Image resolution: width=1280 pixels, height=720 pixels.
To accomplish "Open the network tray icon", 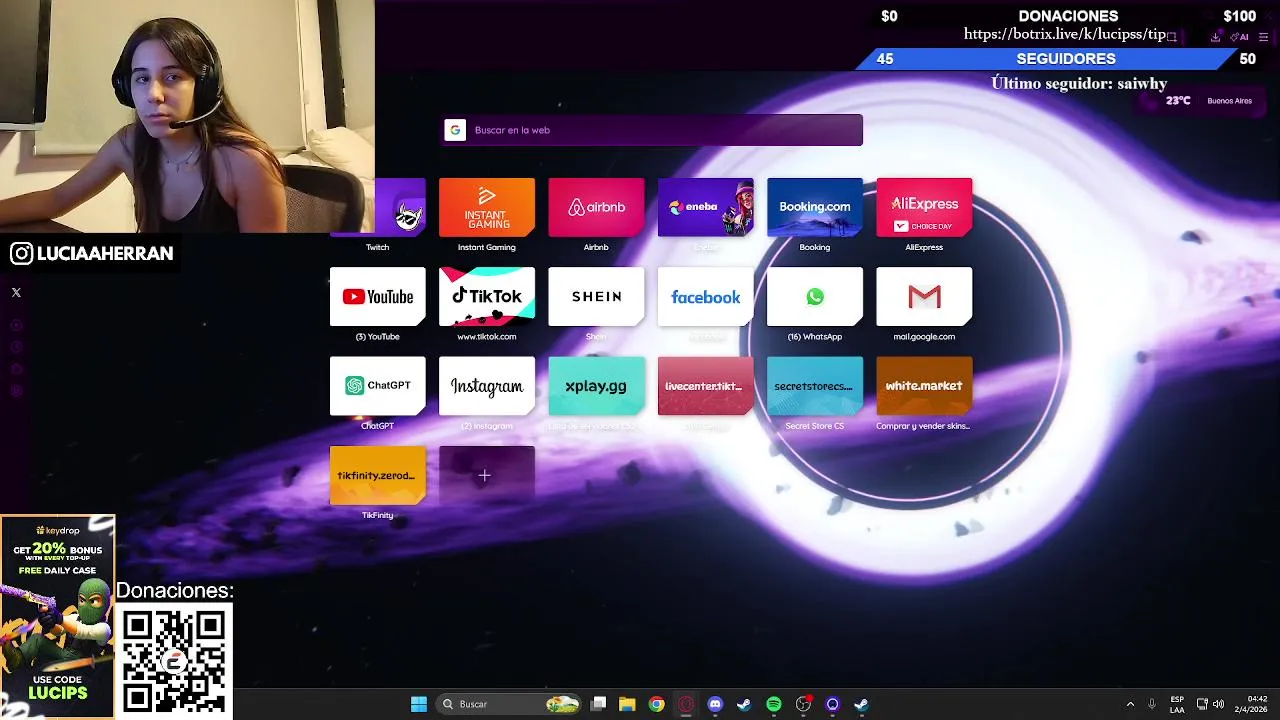I will click(1202, 704).
